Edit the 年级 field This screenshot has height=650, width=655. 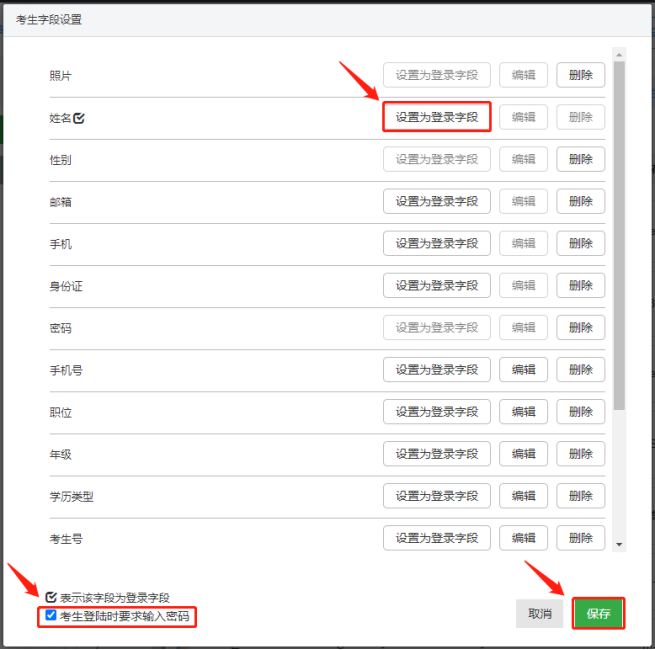(x=523, y=454)
